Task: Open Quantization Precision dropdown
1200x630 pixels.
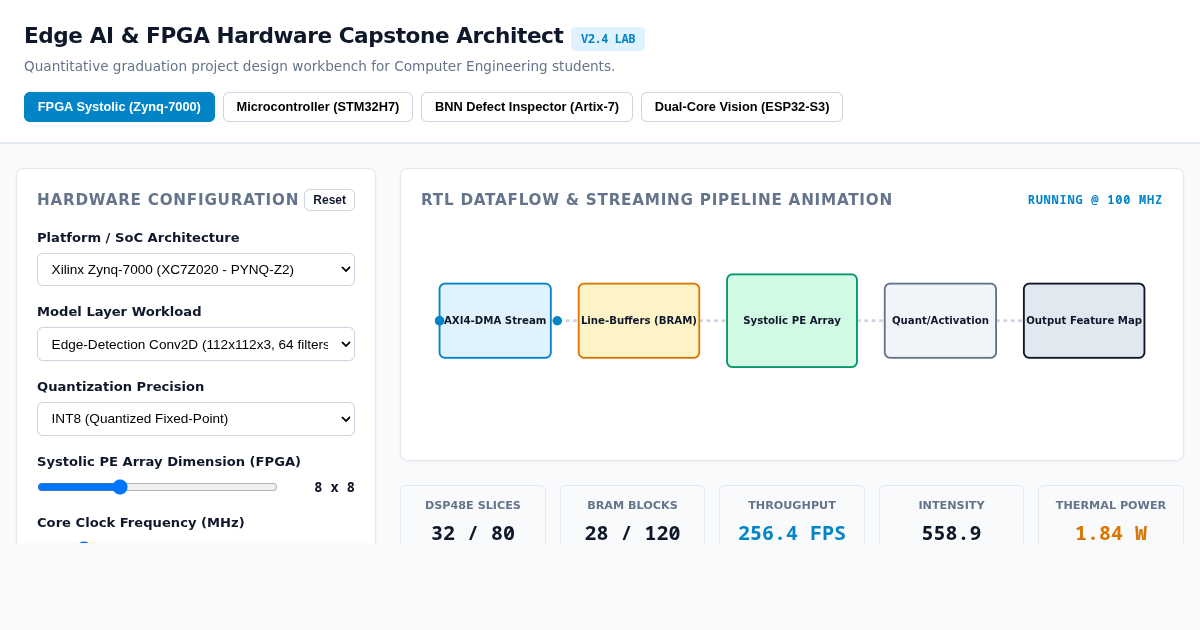Action: (196, 419)
